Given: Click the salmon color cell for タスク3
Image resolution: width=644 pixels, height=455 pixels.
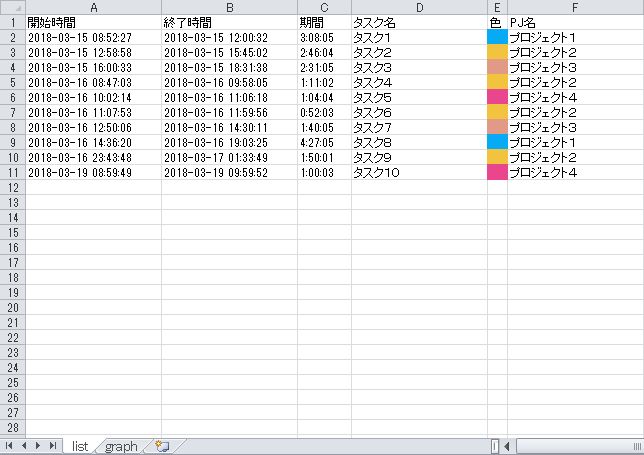Looking at the screenshot, I should click(x=497, y=67).
